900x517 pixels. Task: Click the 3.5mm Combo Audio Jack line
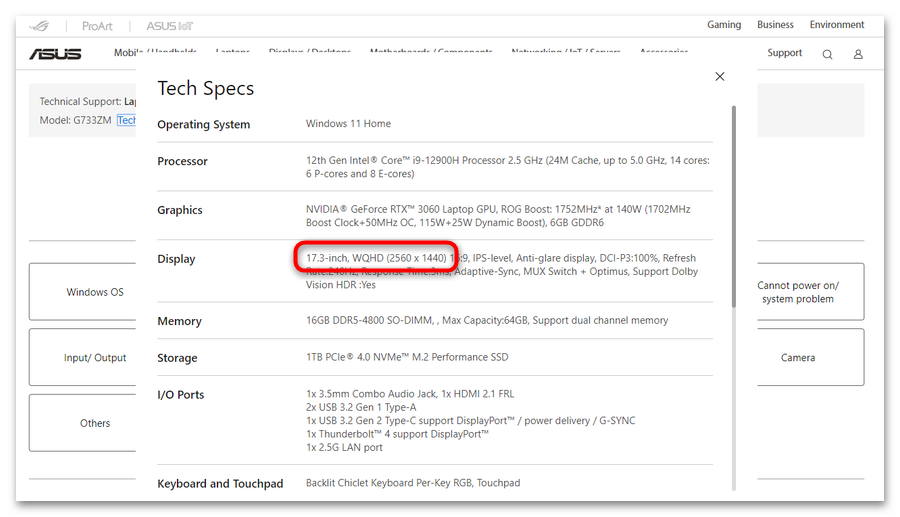pos(410,394)
